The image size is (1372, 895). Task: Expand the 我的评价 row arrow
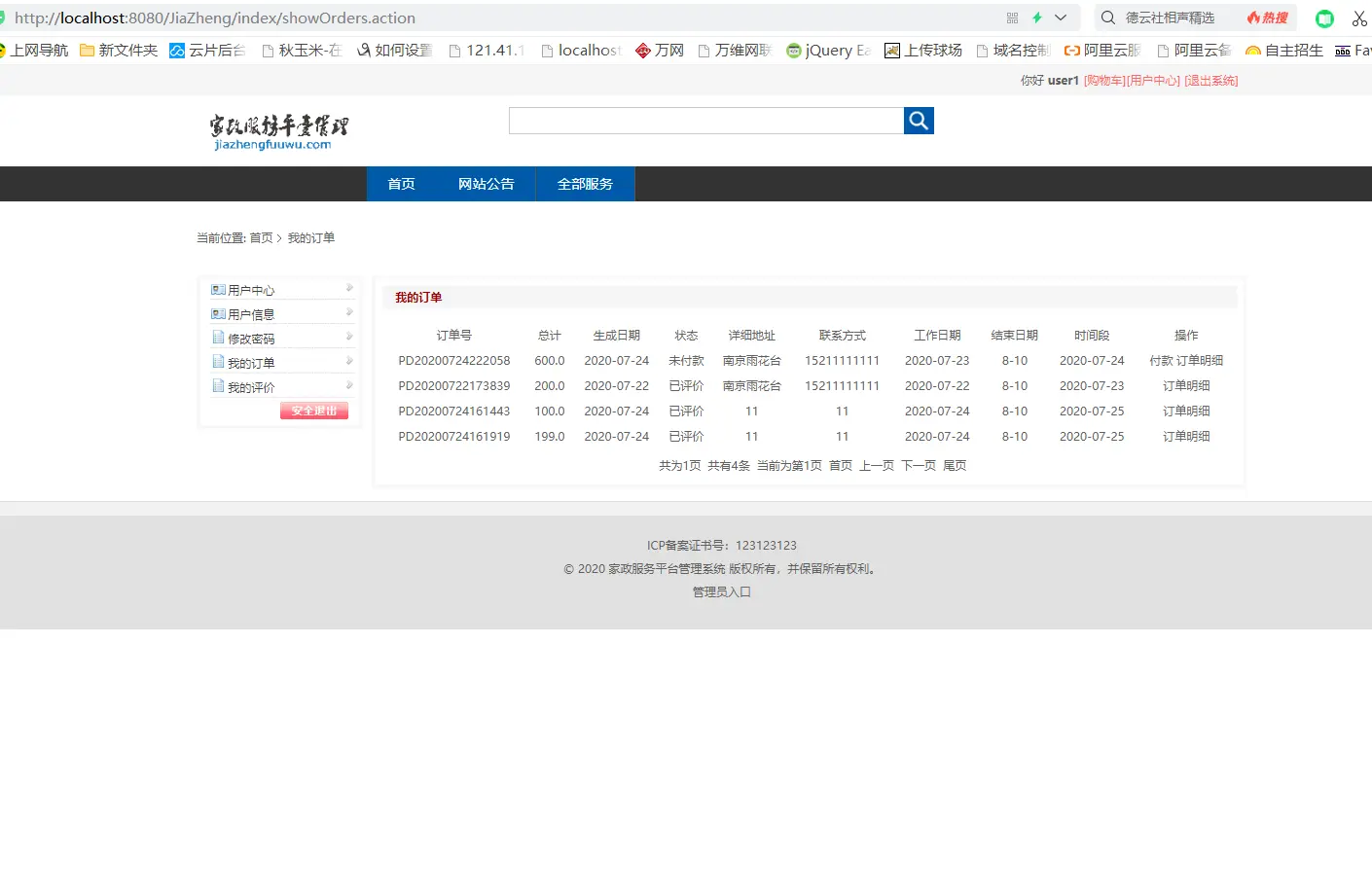coord(349,385)
